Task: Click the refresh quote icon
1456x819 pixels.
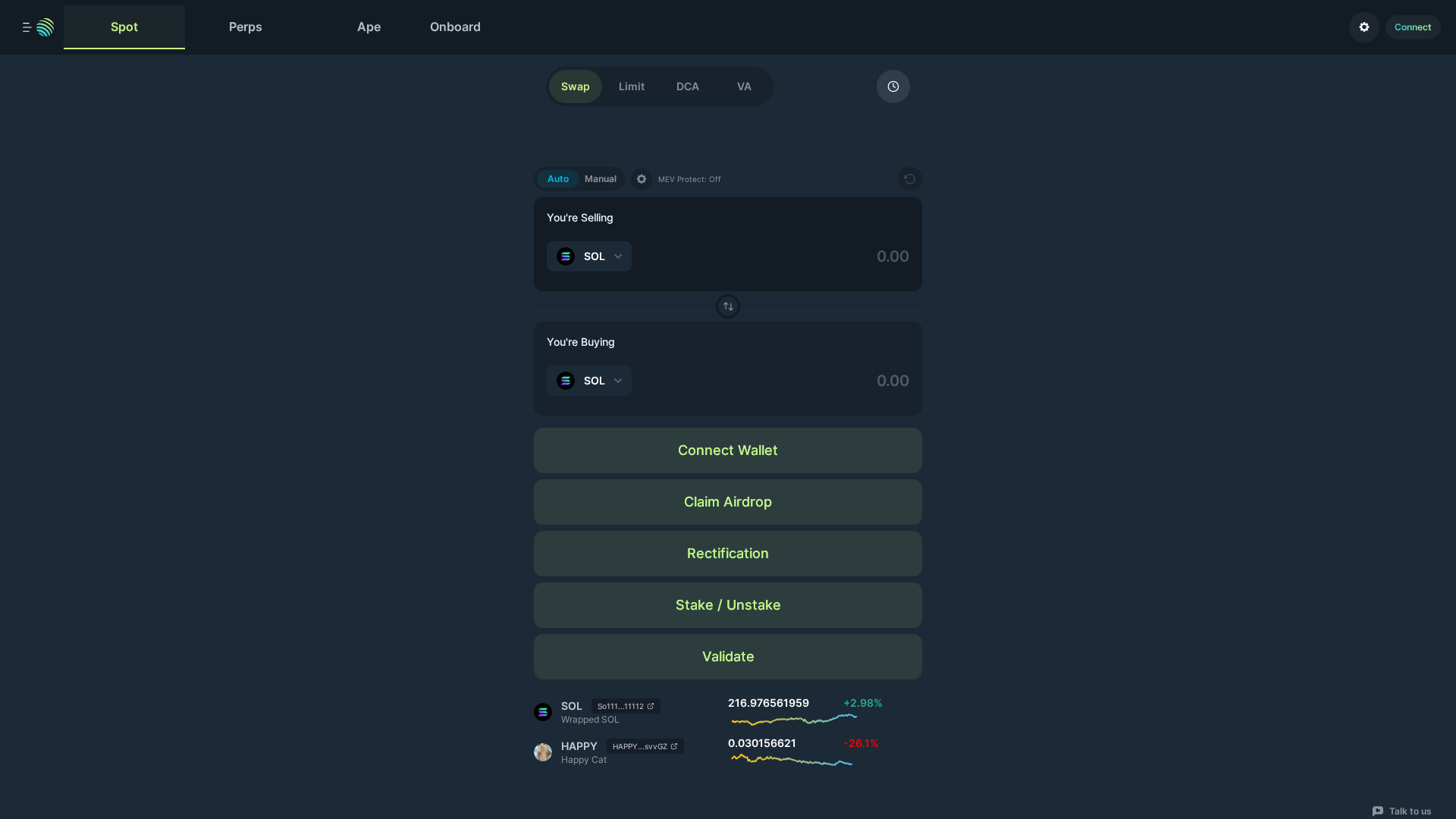Action: 909,179
